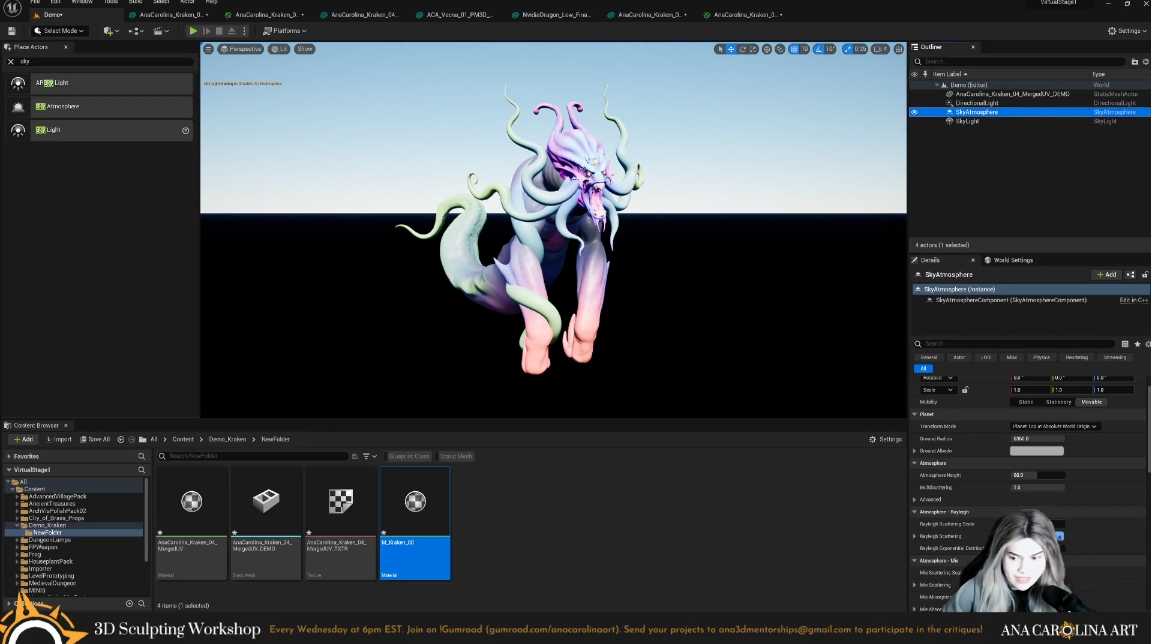
Task: Open the add content quick menu
Action: pos(110,31)
